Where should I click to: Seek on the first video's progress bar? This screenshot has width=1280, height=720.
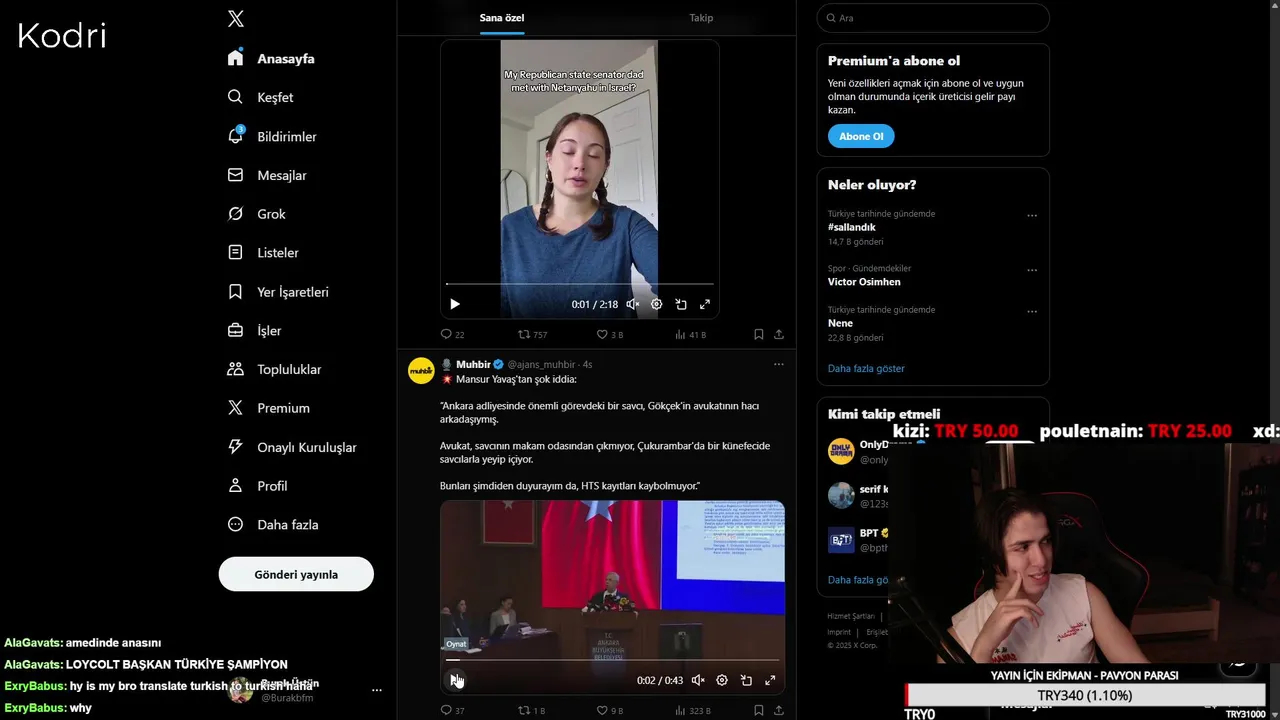(x=580, y=284)
